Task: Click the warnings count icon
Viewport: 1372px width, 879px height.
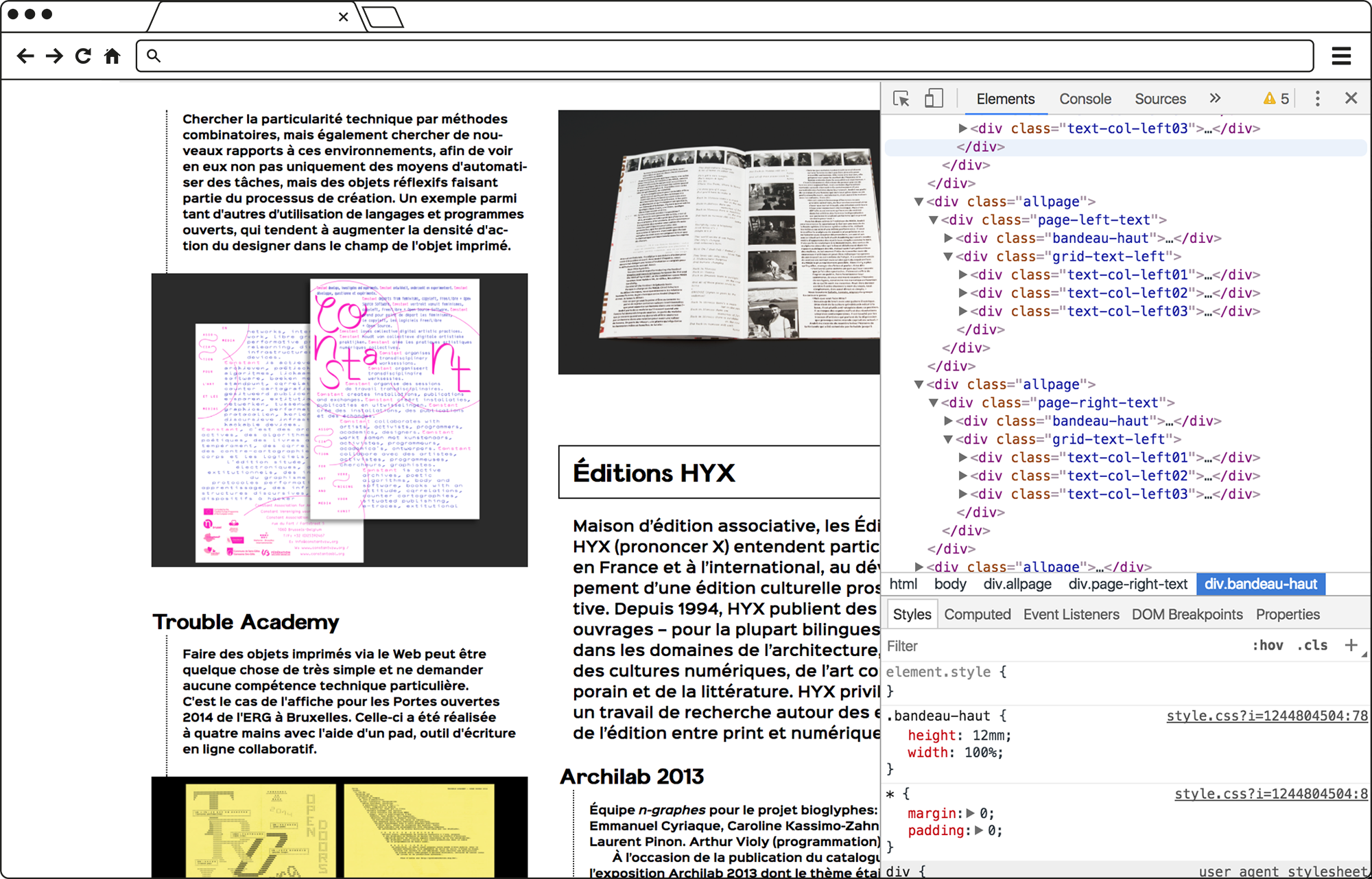Action: tap(1276, 99)
